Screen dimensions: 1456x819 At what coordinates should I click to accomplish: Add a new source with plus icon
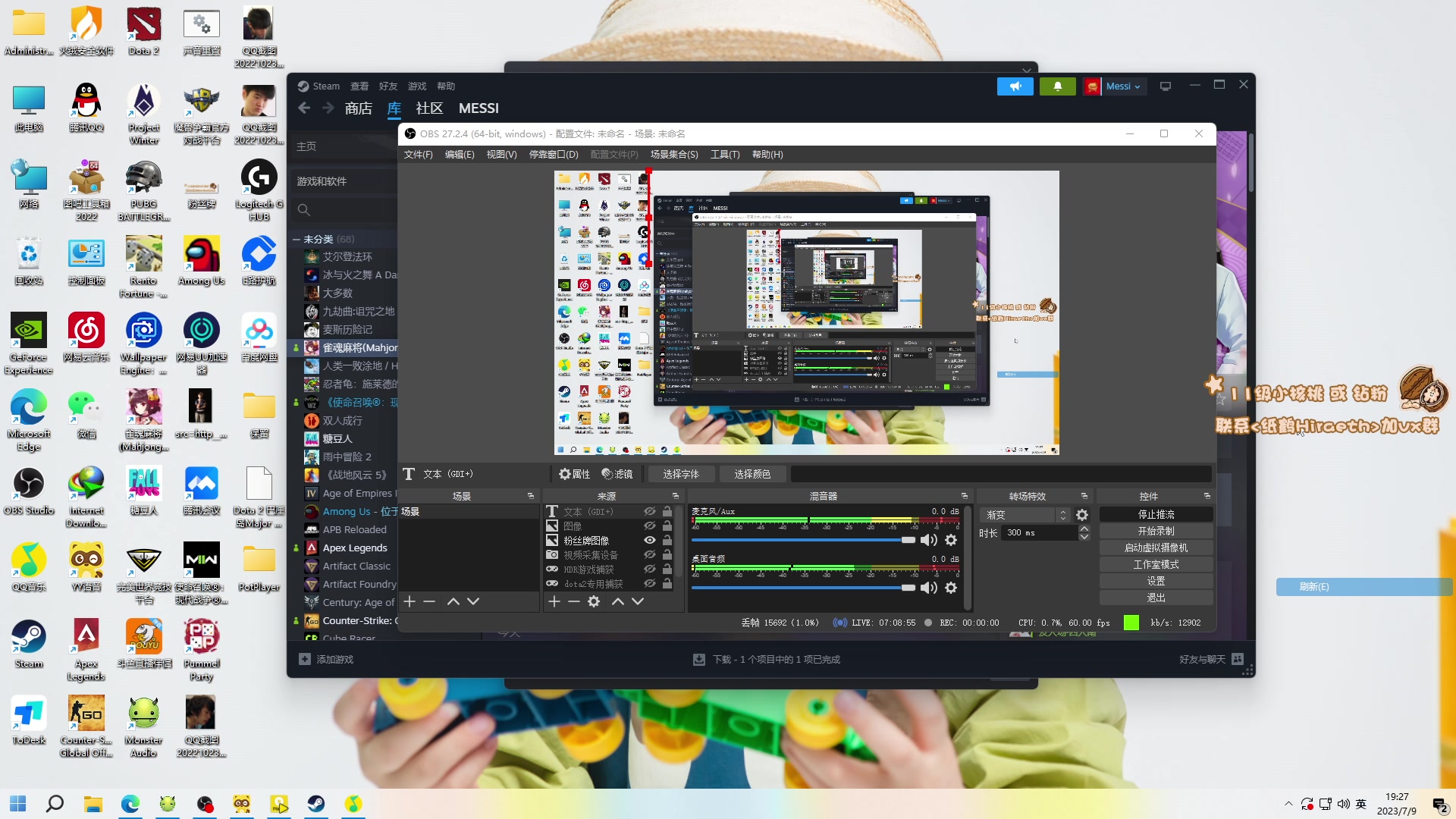554,601
